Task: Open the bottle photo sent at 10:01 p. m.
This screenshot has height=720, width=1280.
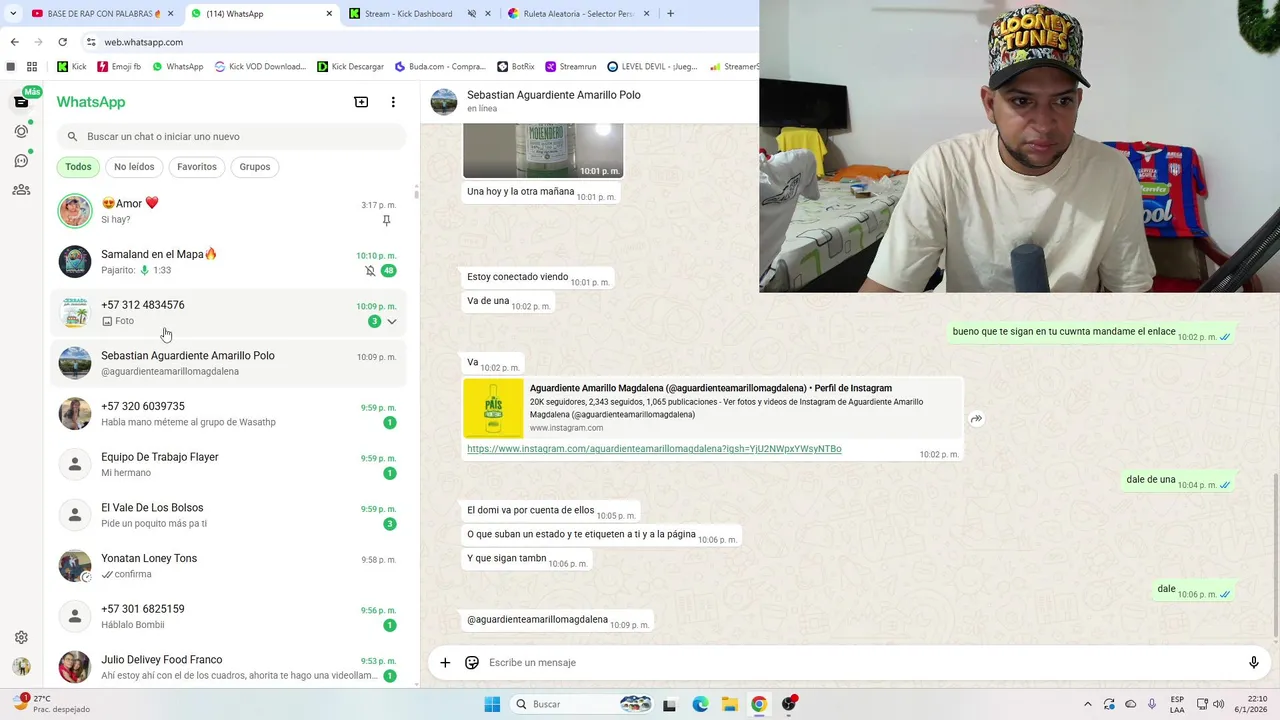Action: coord(543,150)
